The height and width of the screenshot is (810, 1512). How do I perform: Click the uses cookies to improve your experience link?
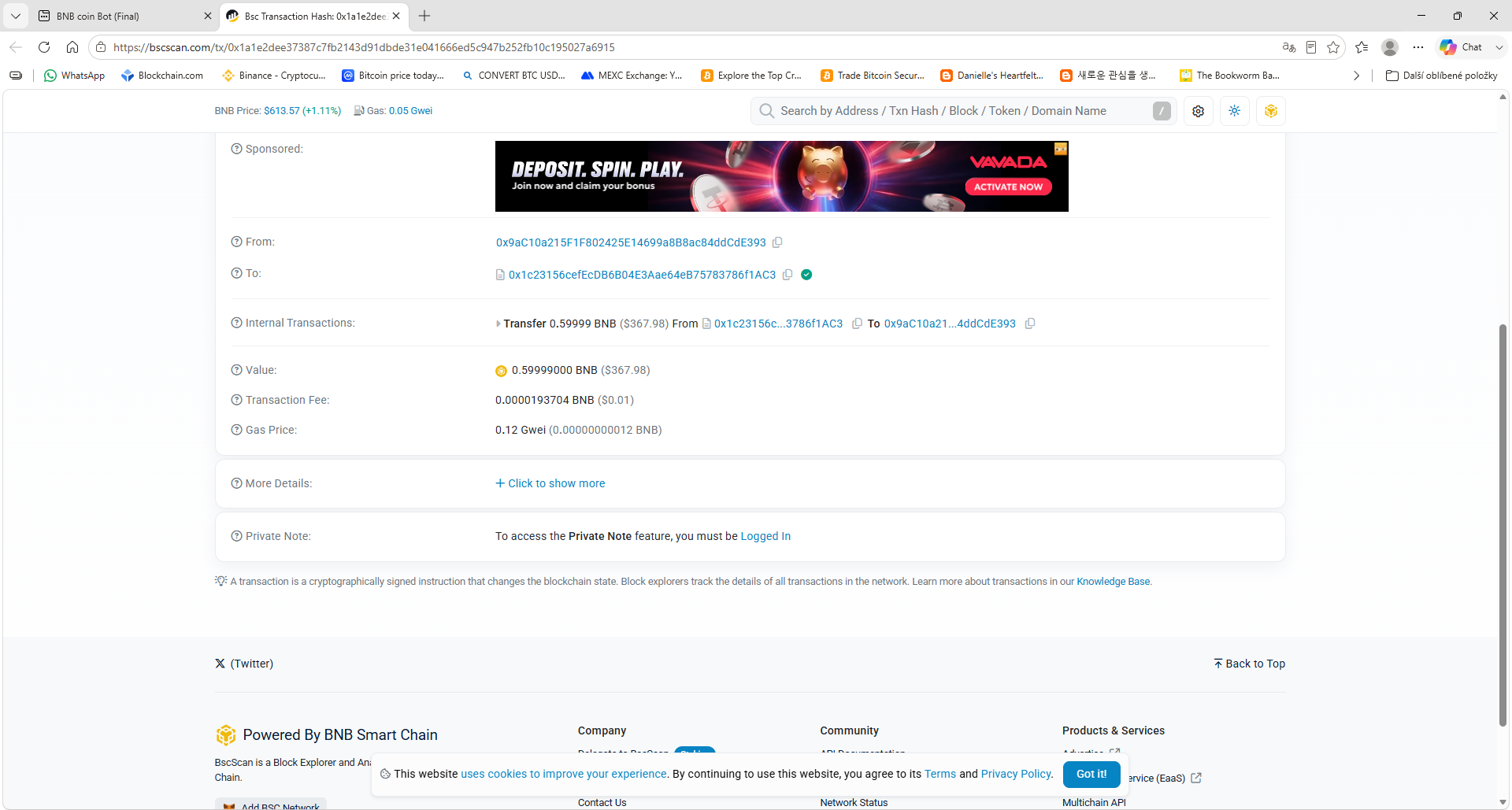564,774
